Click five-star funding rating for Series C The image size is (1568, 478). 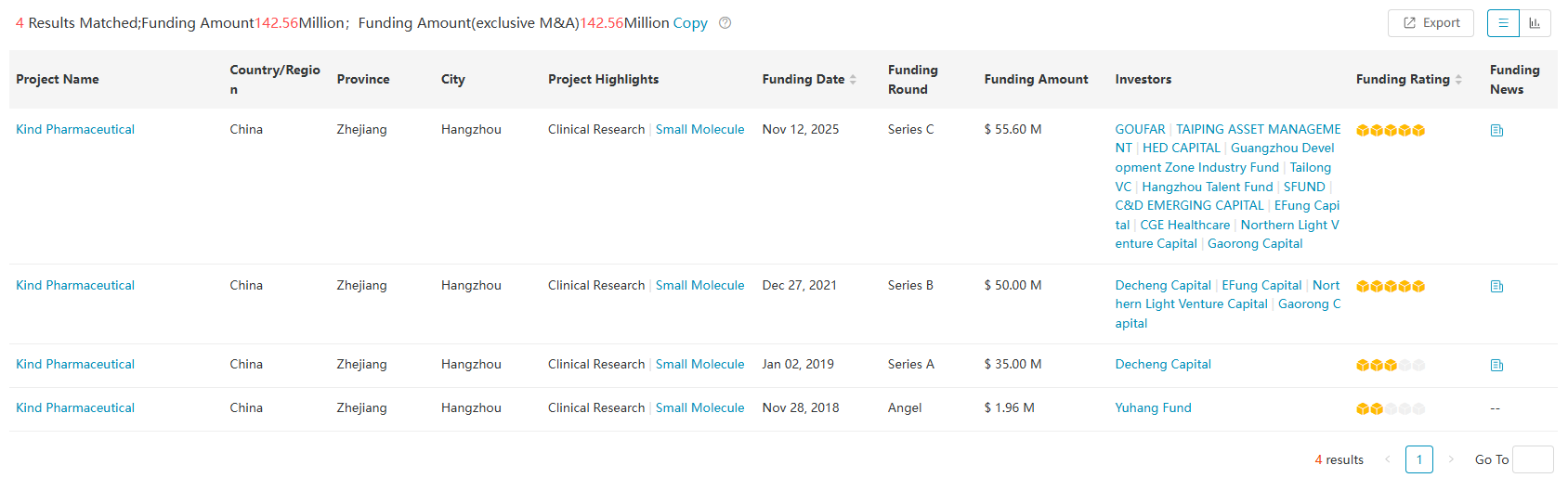click(1391, 131)
